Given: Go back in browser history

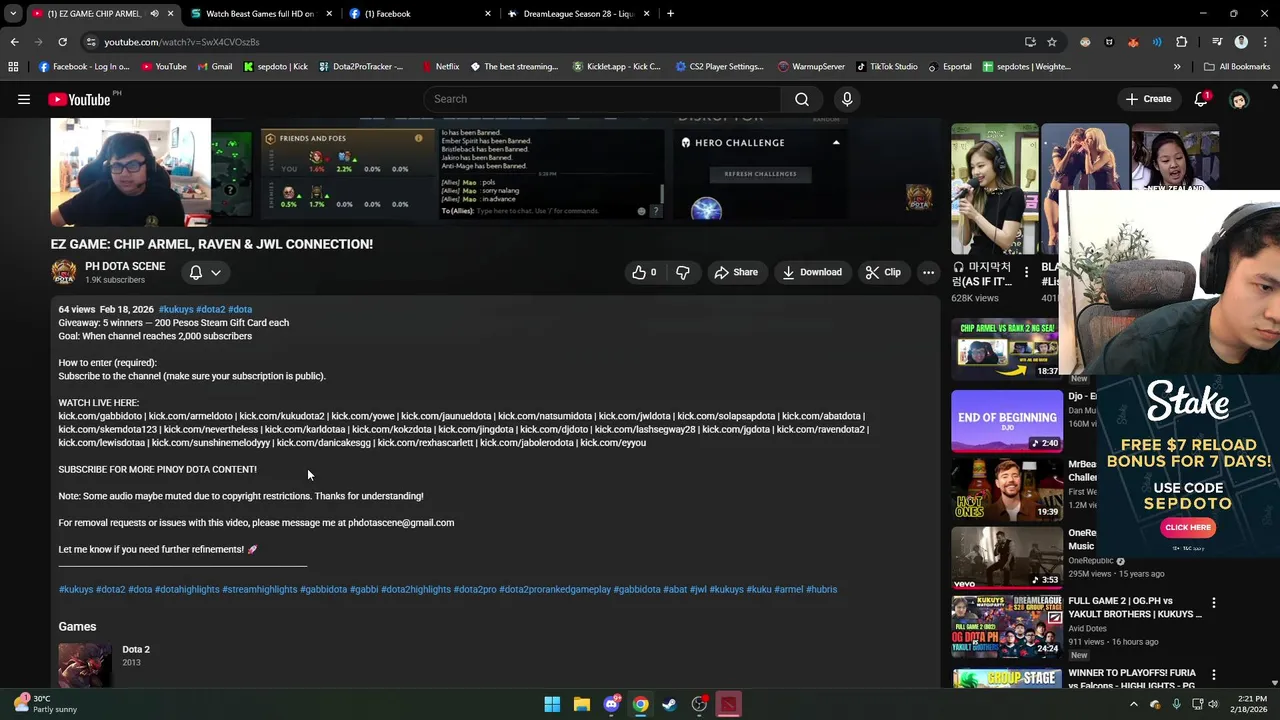Looking at the screenshot, I should (x=14, y=42).
